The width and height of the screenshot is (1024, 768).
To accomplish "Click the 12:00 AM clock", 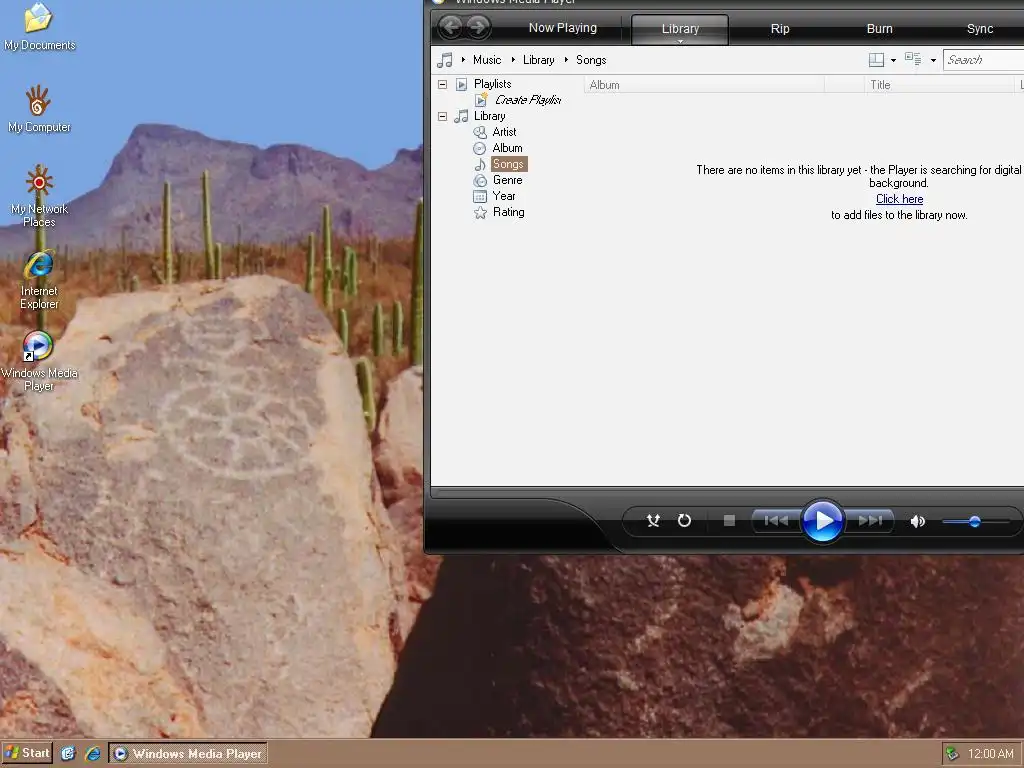I will click(x=990, y=754).
